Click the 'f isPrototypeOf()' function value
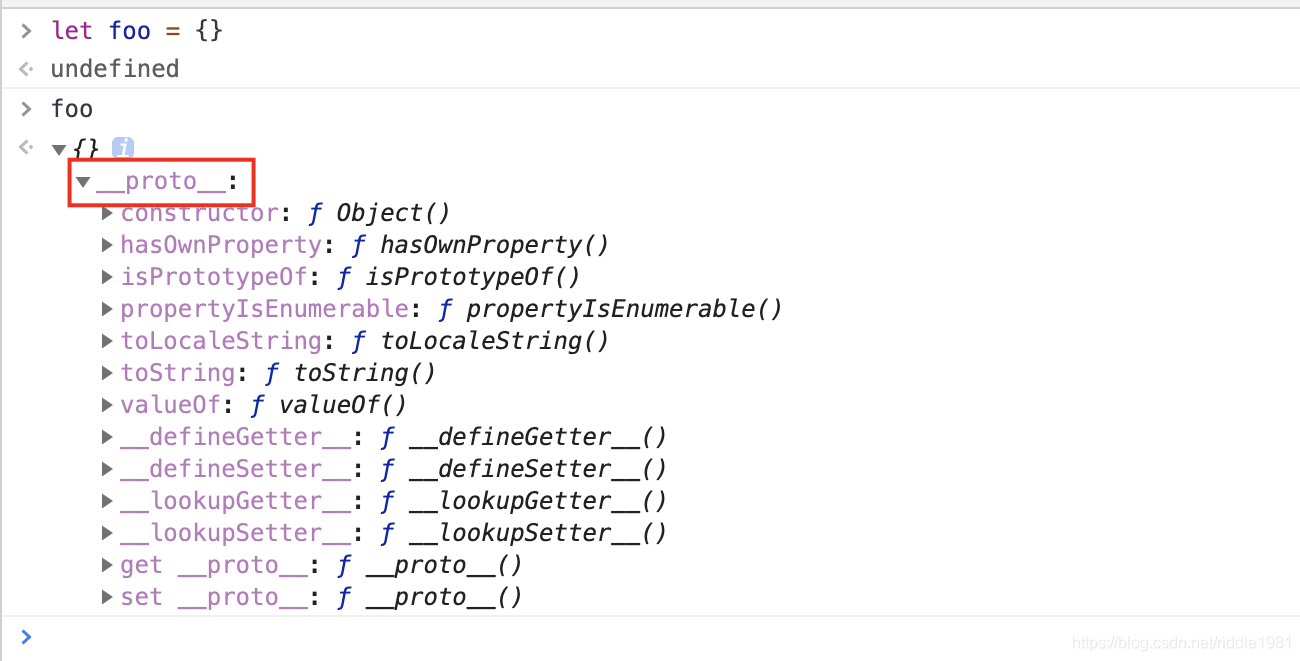The width and height of the screenshot is (1300, 661). point(458,277)
